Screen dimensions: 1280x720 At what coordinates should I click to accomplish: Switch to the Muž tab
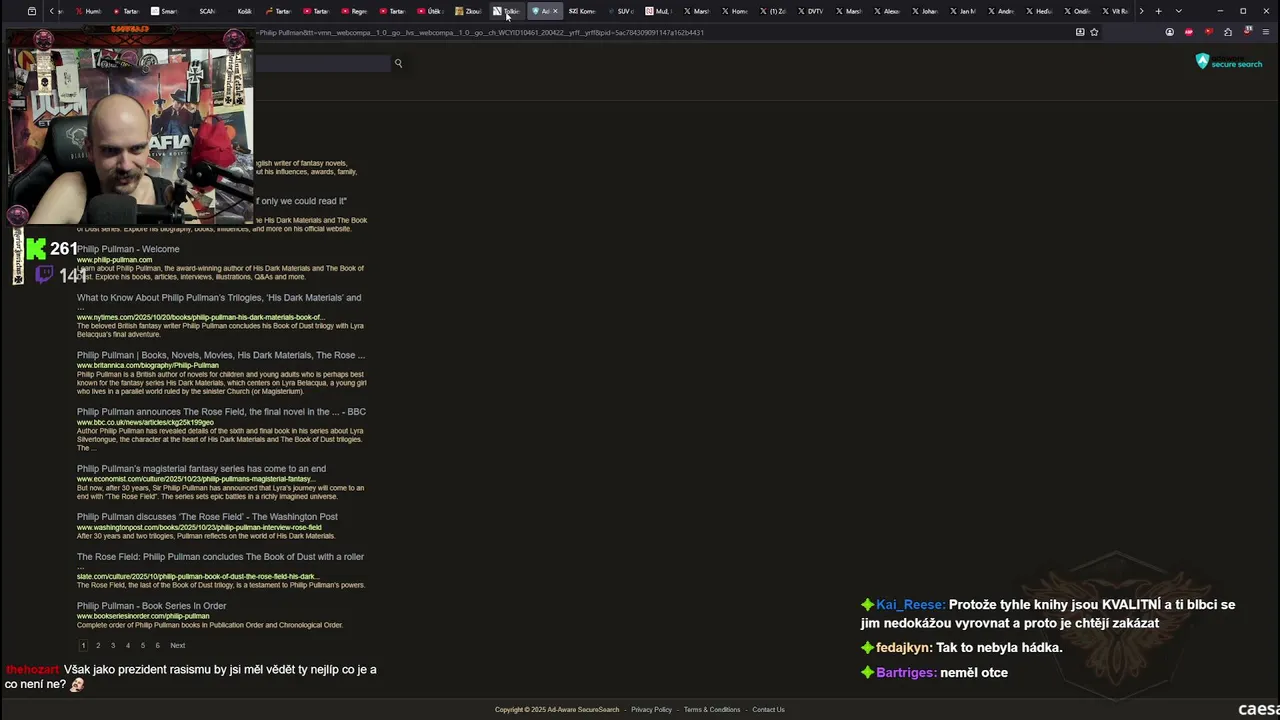click(x=658, y=11)
